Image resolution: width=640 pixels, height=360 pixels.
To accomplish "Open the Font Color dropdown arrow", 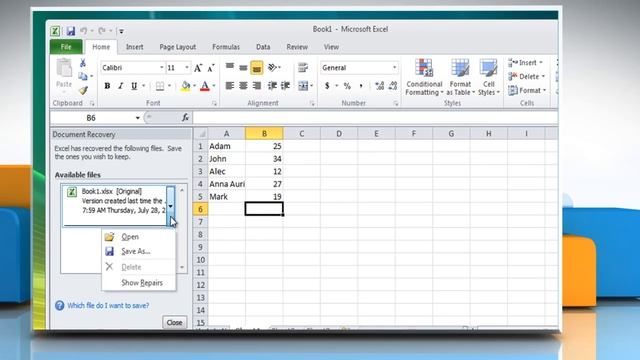I will (214, 86).
